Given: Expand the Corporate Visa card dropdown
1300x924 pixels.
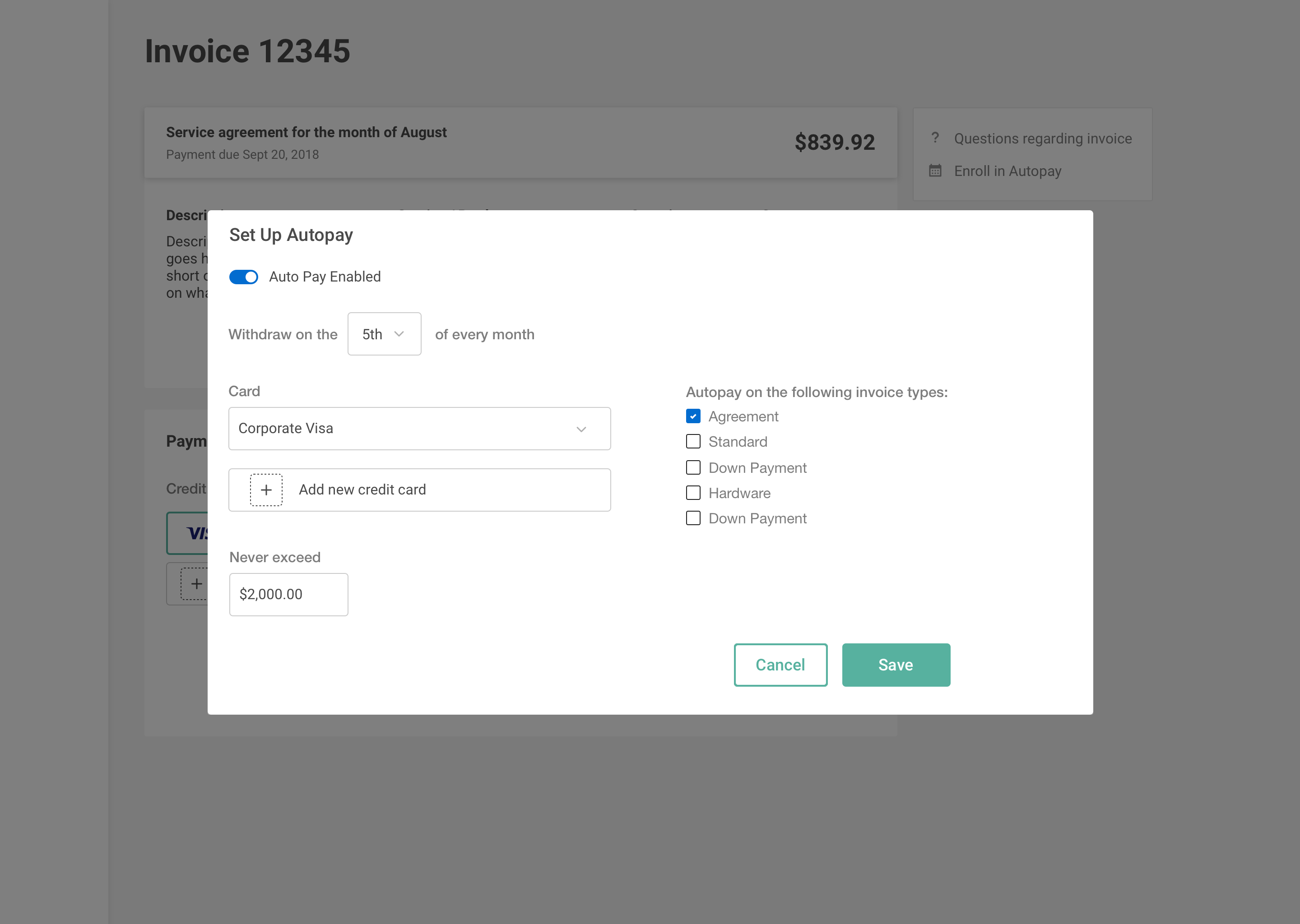Looking at the screenshot, I should tap(419, 429).
